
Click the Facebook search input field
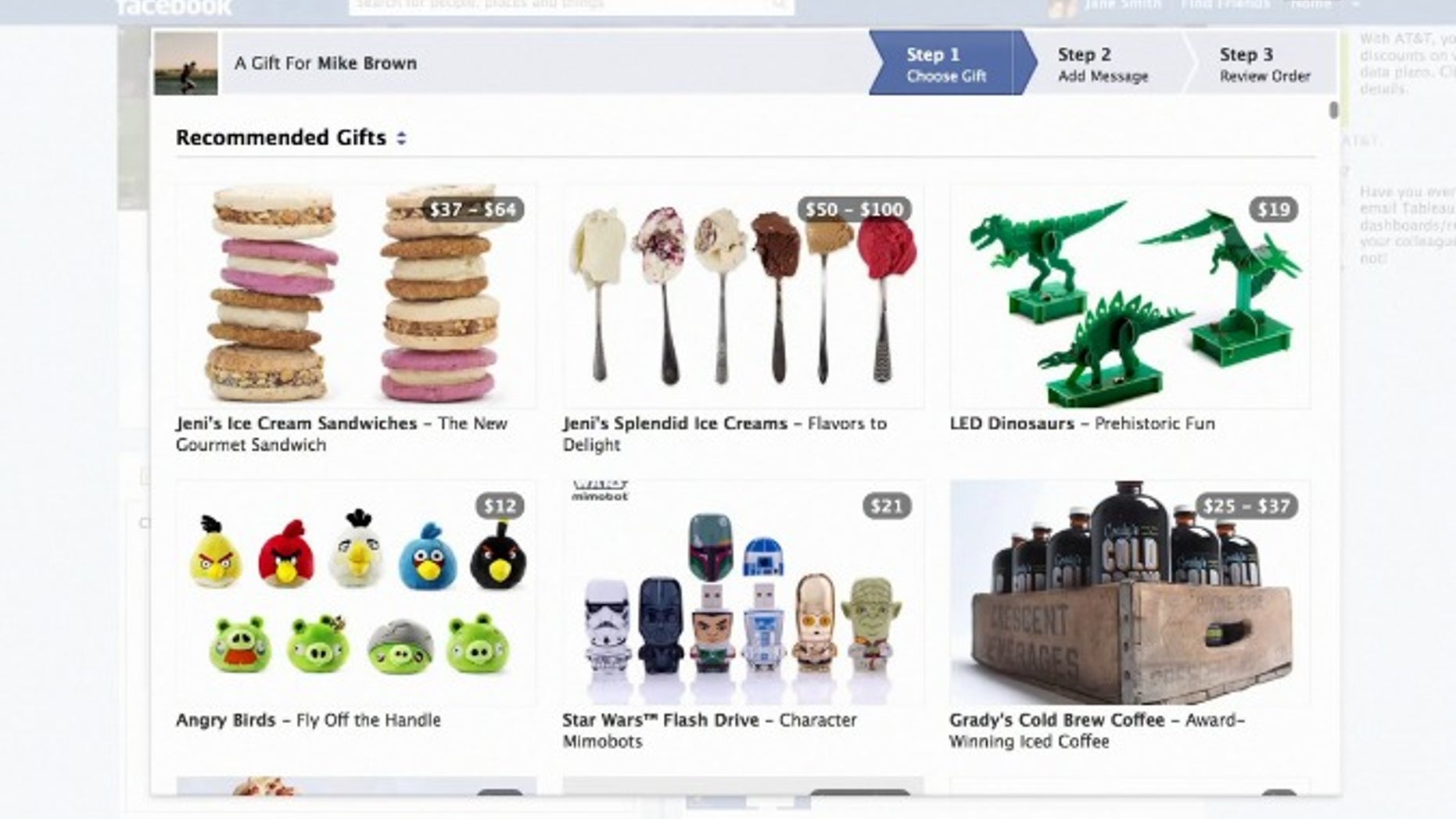tap(571, 6)
